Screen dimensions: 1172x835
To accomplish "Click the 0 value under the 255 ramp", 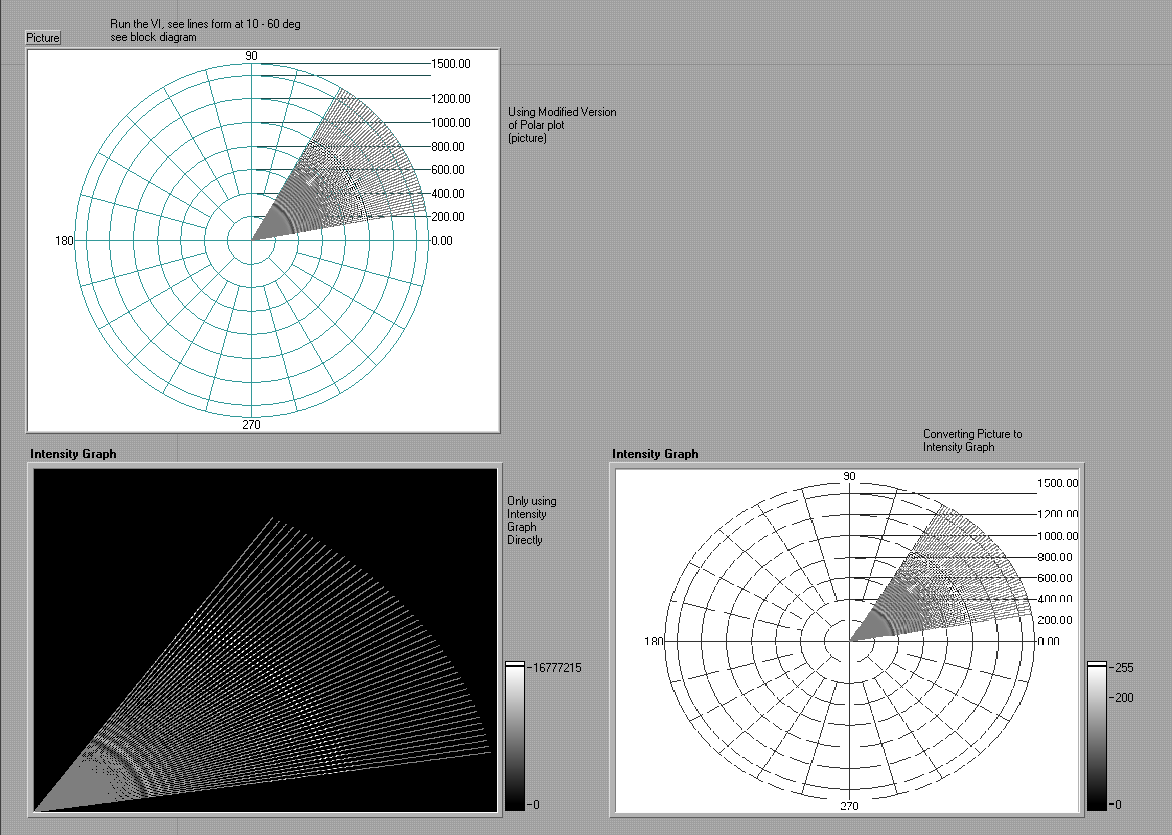I will [1117, 804].
